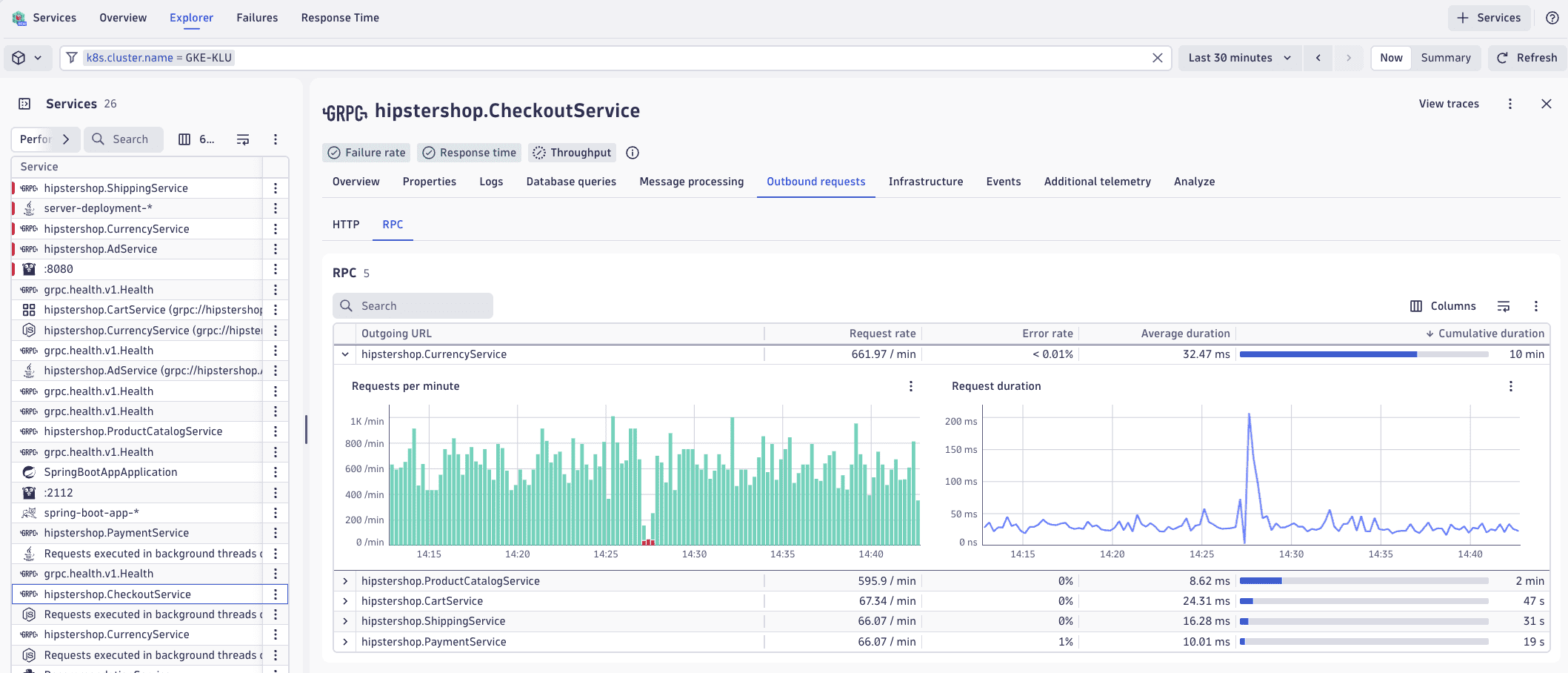Open Requests per minute chart options menu
The image size is (1568, 673).
tap(910, 386)
